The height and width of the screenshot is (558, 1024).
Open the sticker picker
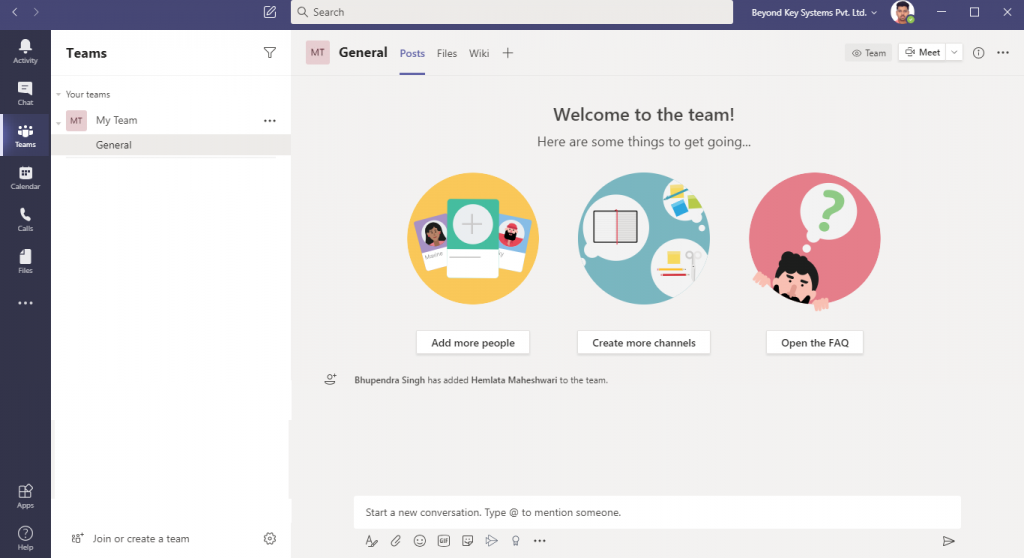(x=468, y=541)
